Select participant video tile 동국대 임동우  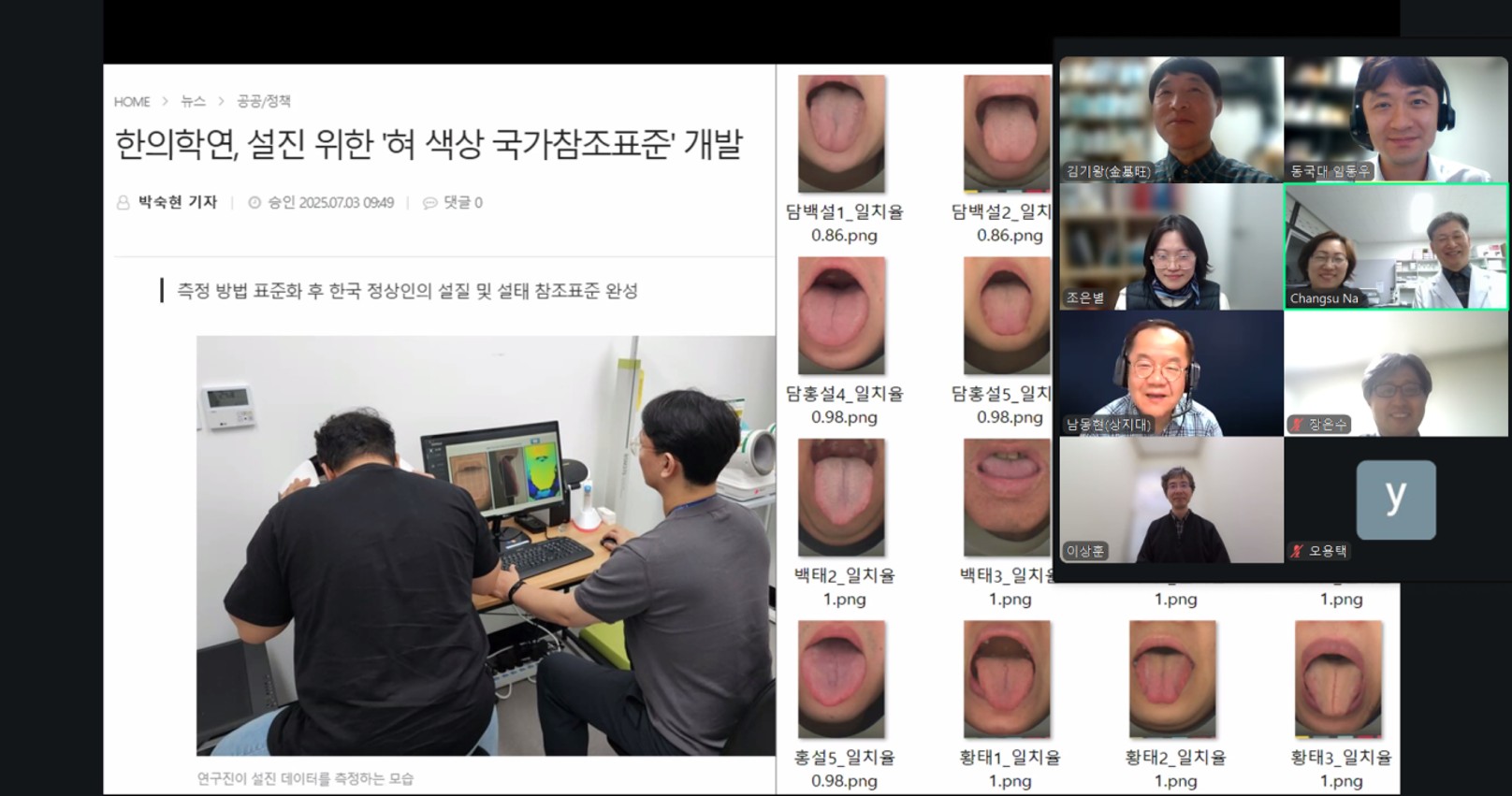pos(1396,120)
